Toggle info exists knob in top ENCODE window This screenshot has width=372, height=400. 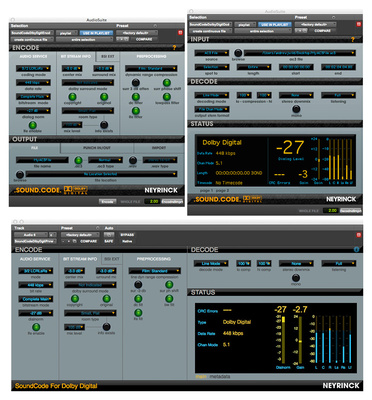pyautogui.click(x=104, y=125)
